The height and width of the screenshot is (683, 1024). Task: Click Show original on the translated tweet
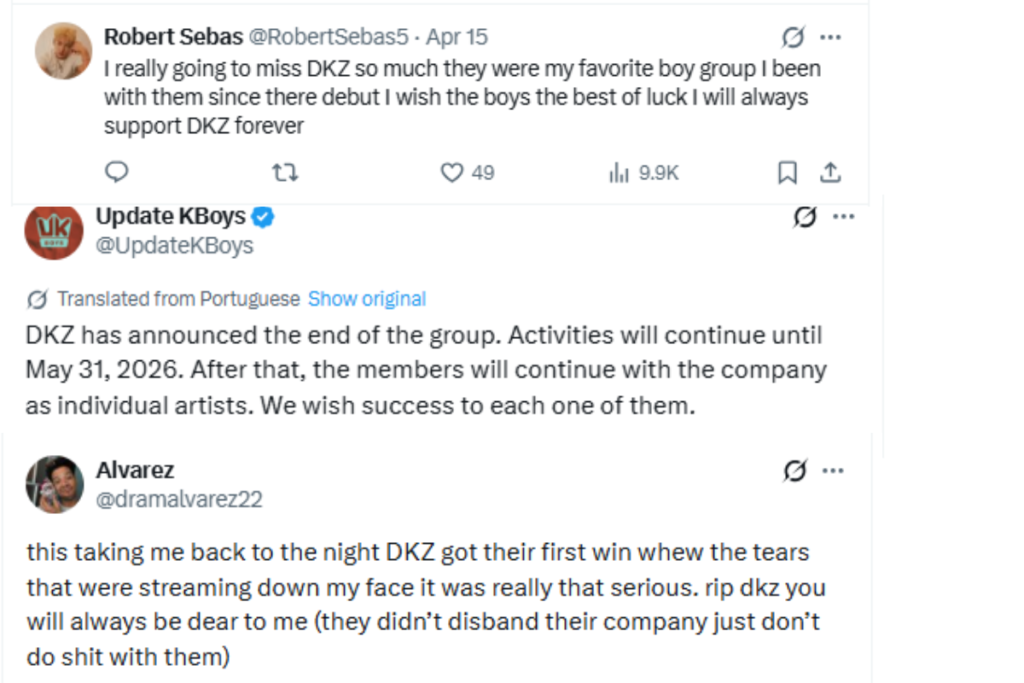[x=366, y=298]
